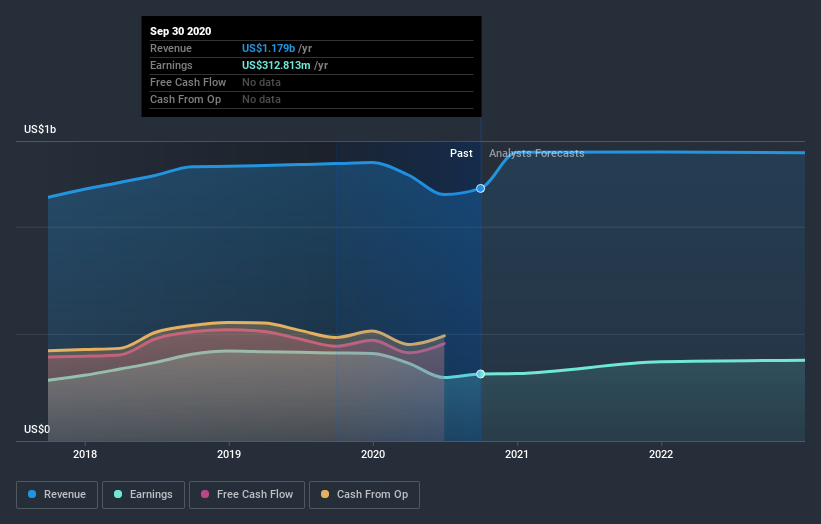Click the US$312.813m earnings value
Screen dimensions: 821x524
pyautogui.click(x=276, y=65)
